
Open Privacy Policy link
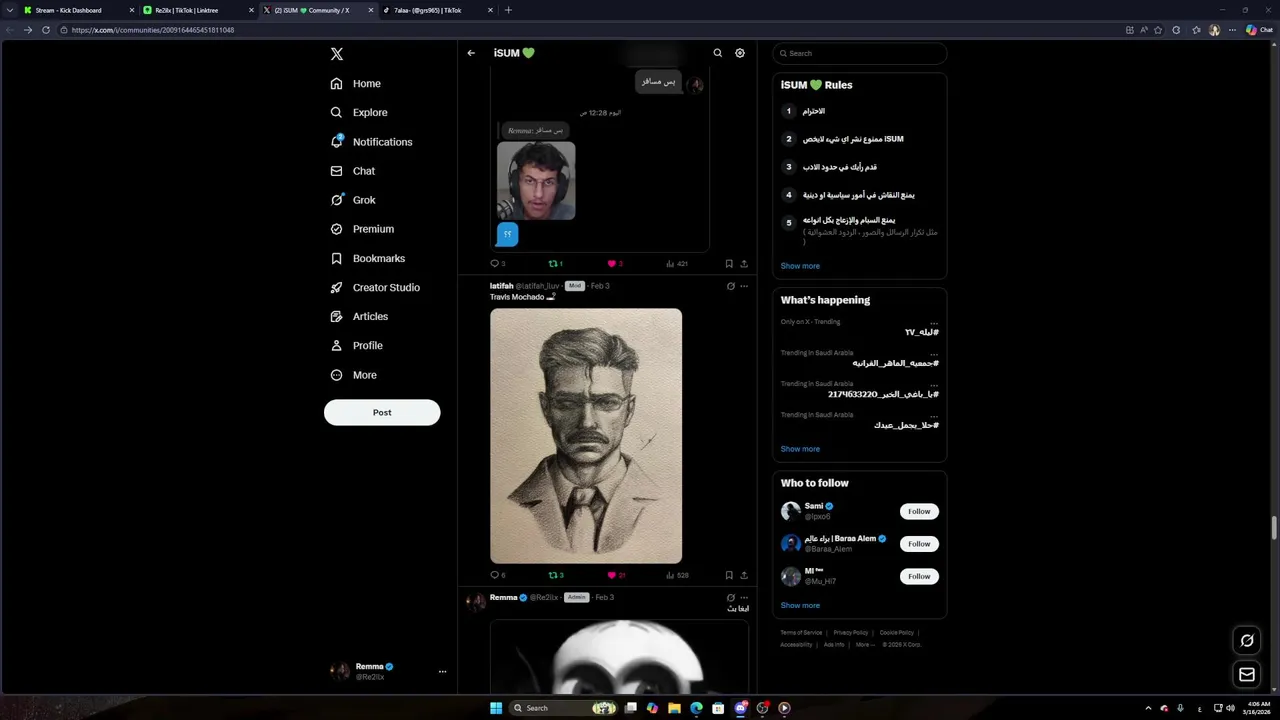click(x=851, y=633)
